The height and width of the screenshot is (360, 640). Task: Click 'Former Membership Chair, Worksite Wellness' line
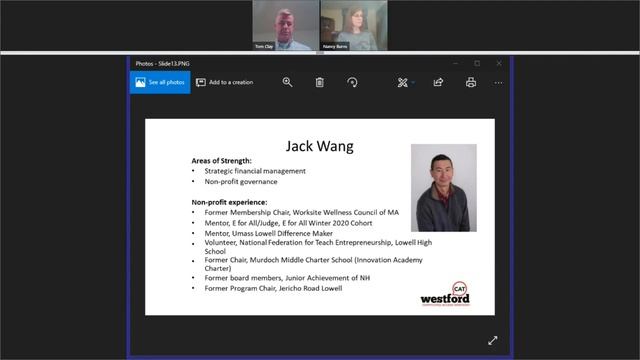(302, 213)
